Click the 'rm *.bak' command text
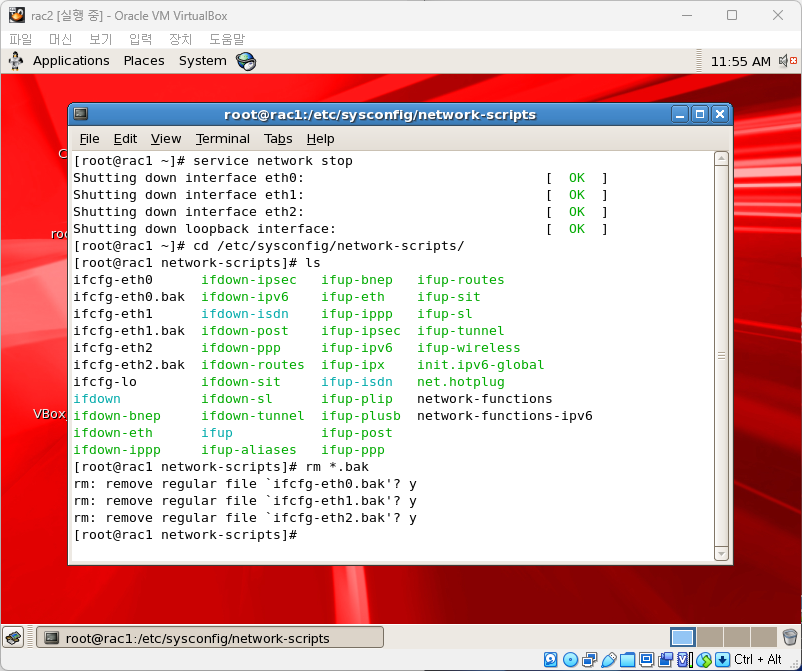 (x=337, y=467)
